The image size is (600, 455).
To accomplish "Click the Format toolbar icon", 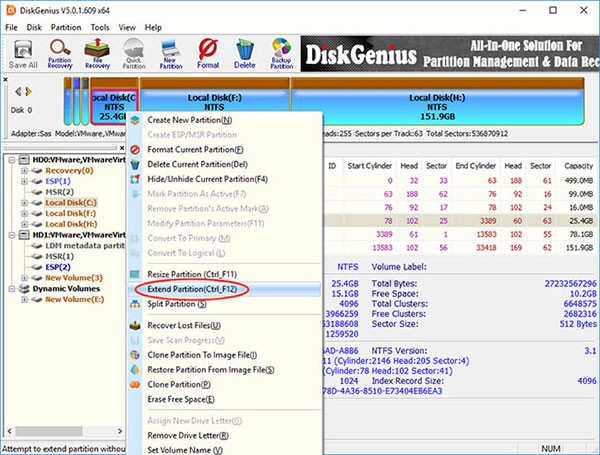I will tap(208, 52).
